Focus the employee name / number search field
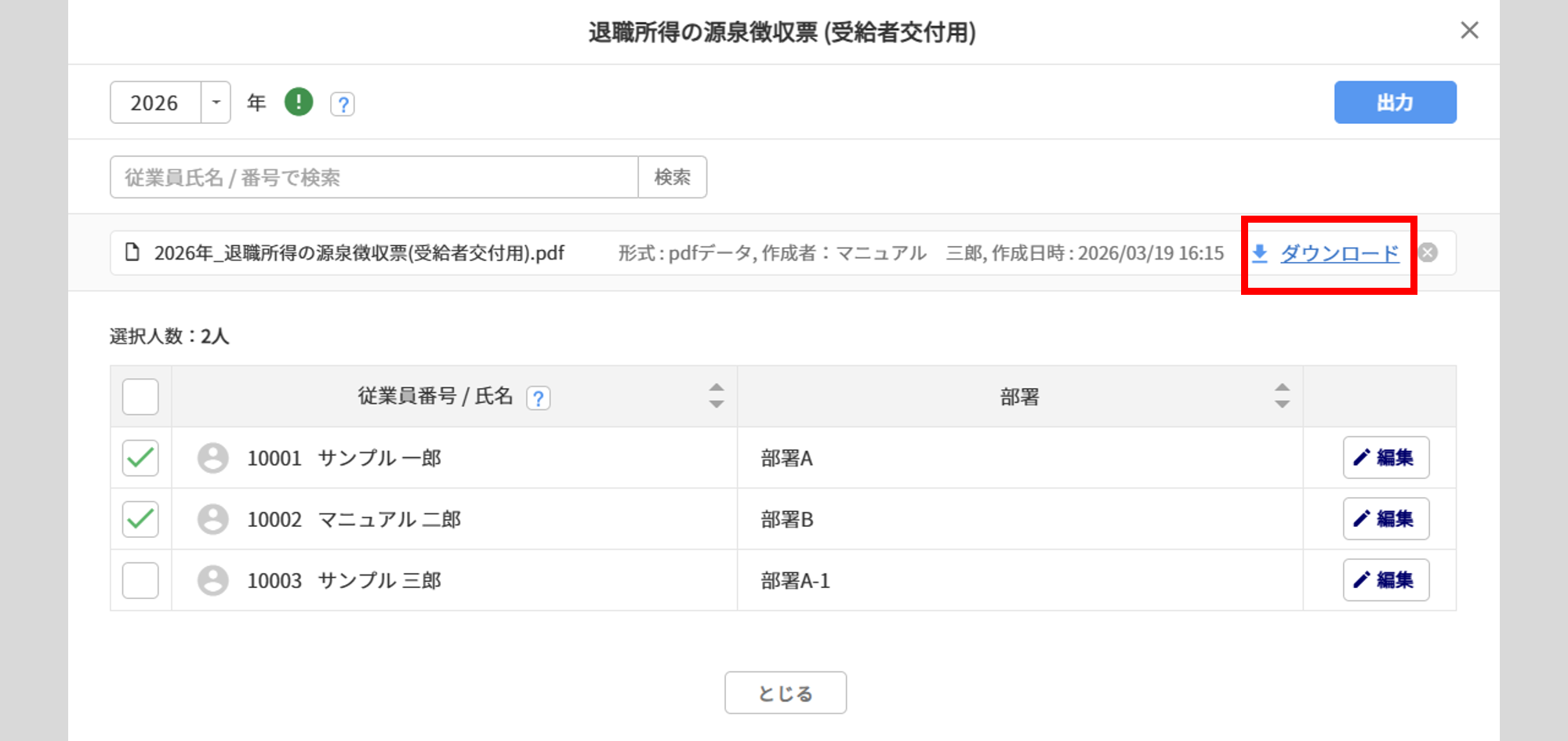This screenshot has height=741, width=1568. click(374, 177)
